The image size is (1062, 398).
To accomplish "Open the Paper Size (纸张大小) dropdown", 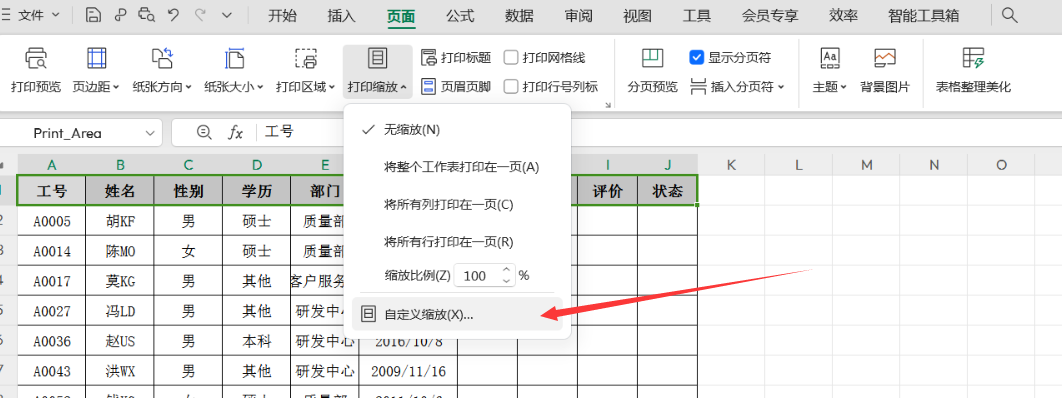I will pyautogui.click(x=234, y=70).
